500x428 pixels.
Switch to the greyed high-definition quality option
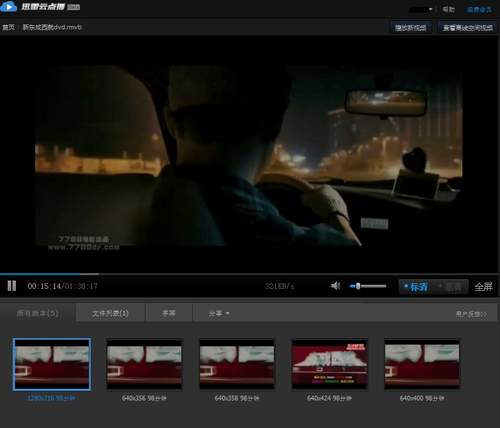pos(451,287)
